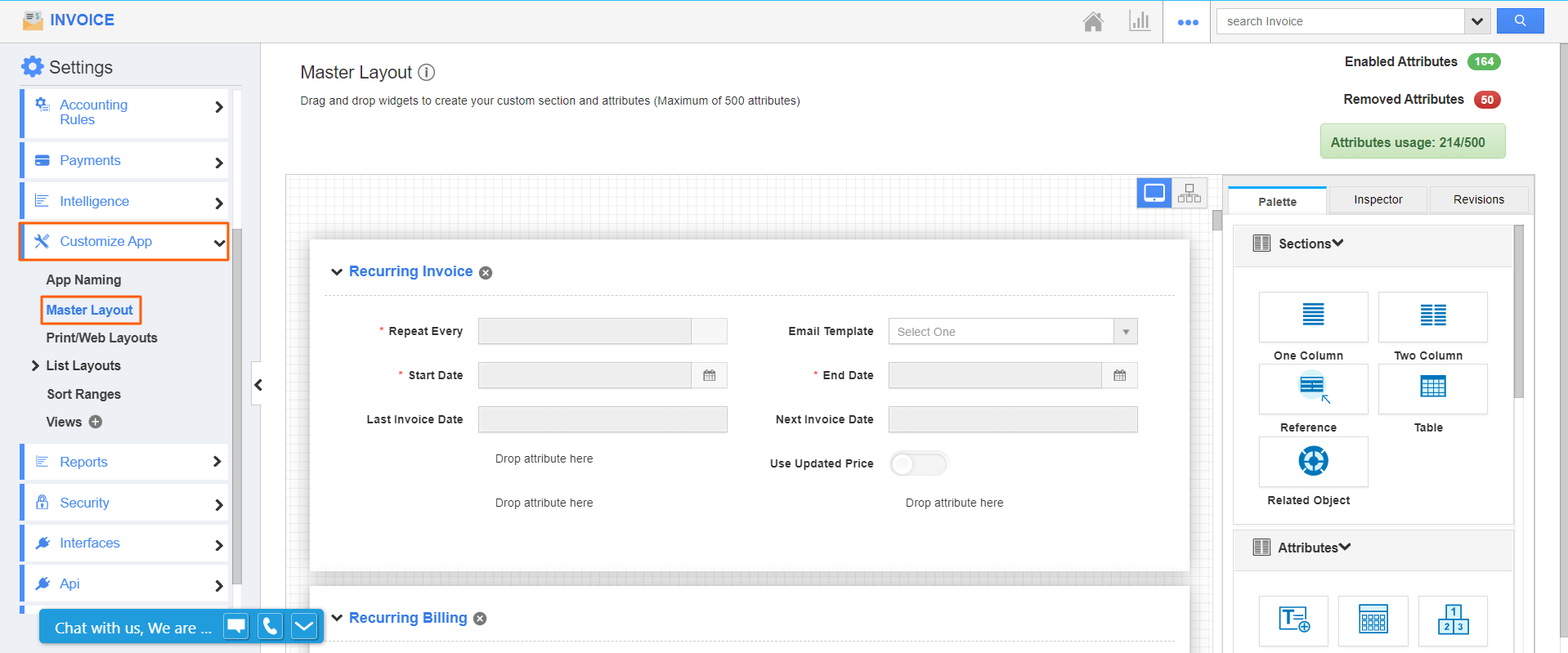
Task: Open Print/Web Layouts settings
Action: 101,338
